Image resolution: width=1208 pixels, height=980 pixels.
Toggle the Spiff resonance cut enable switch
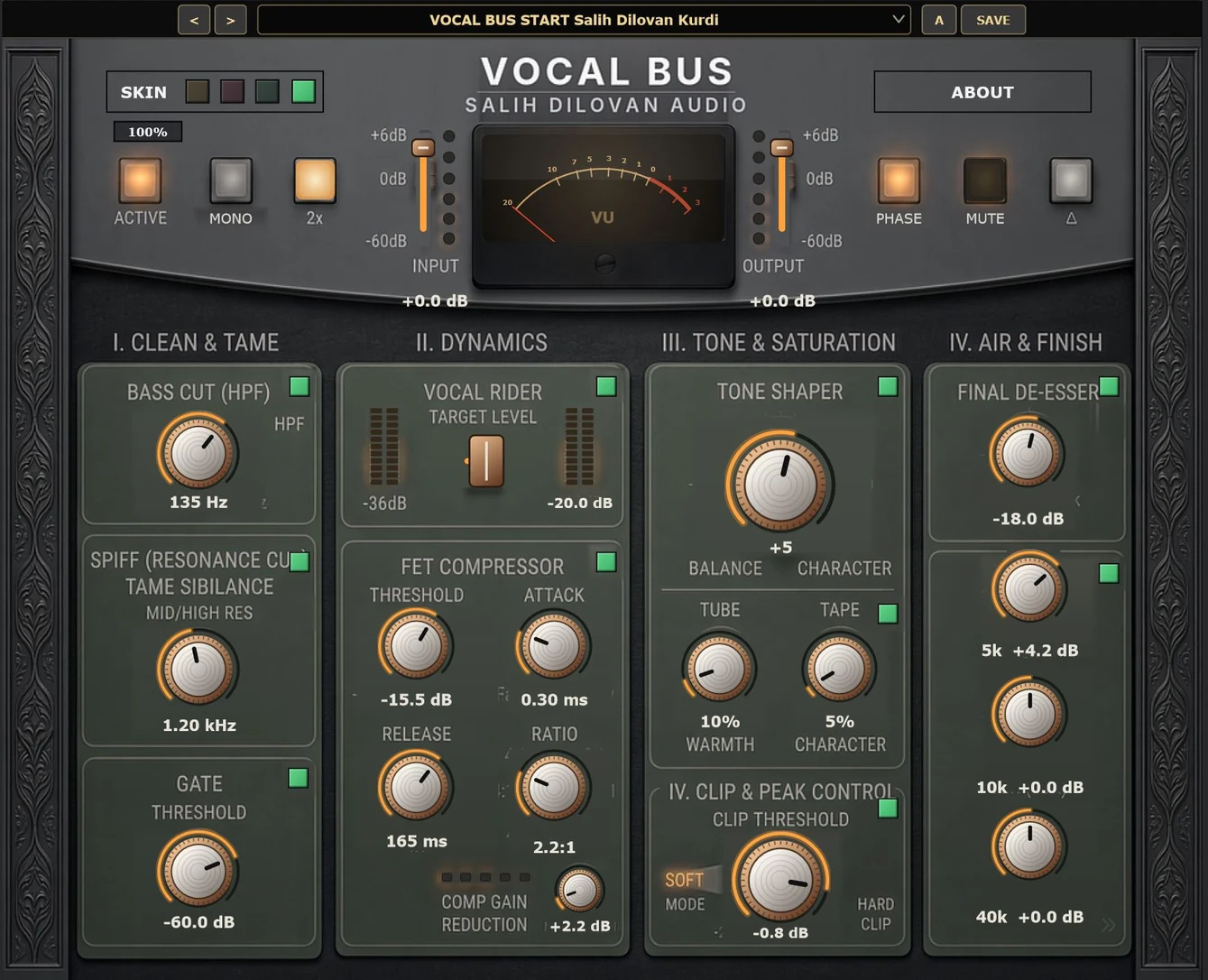[300, 561]
